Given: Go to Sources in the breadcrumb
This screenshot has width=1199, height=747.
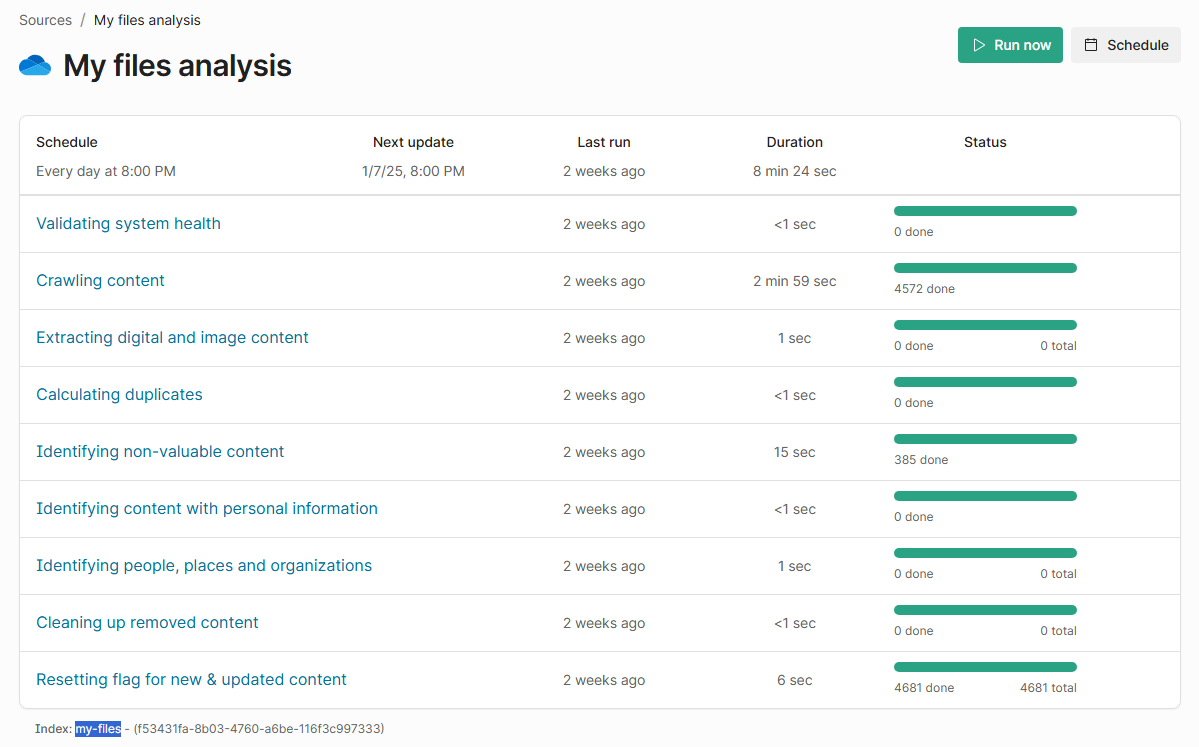Looking at the screenshot, I should (x=45, y=20).
